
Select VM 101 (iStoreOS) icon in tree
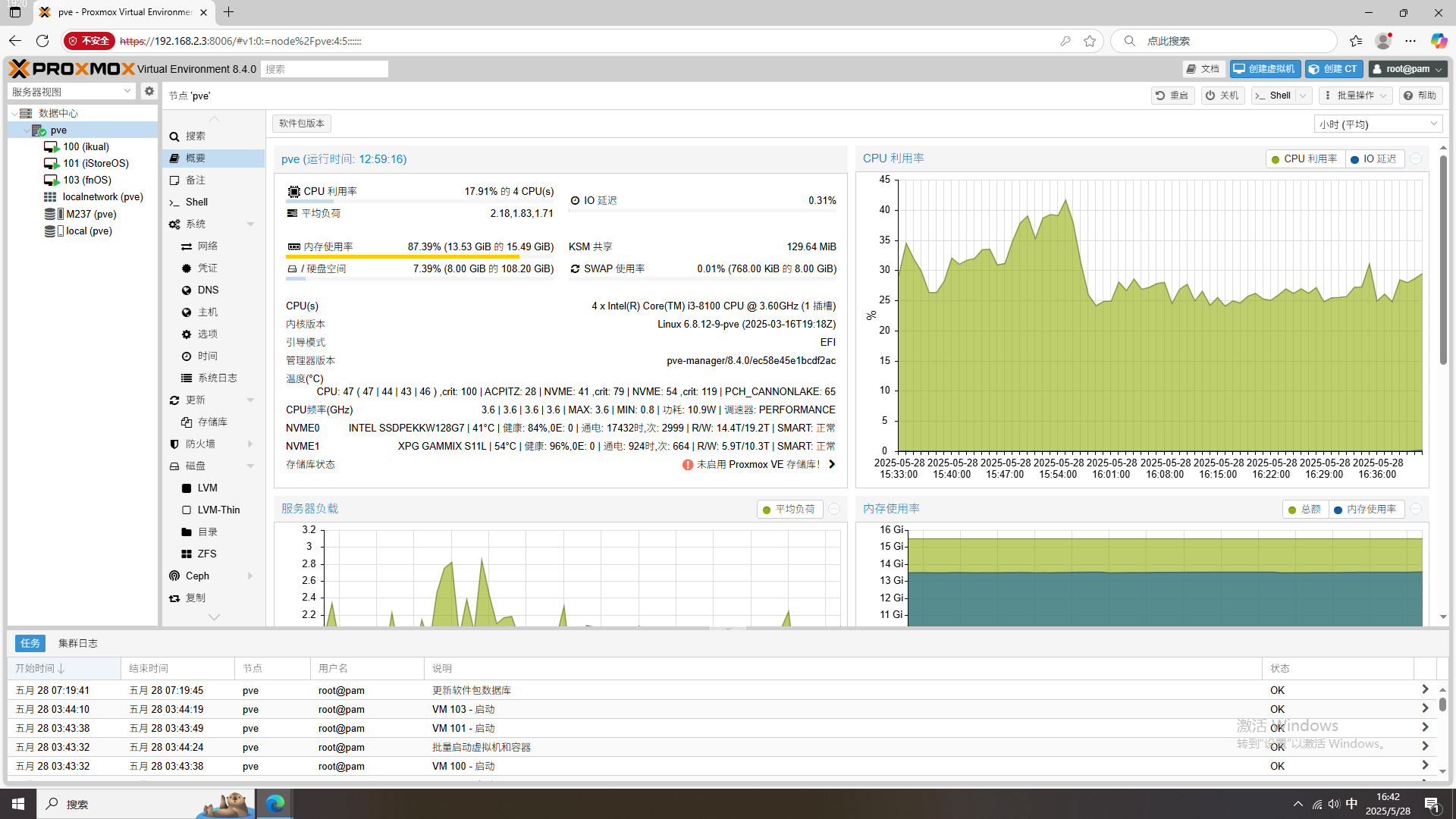[51, 163]
